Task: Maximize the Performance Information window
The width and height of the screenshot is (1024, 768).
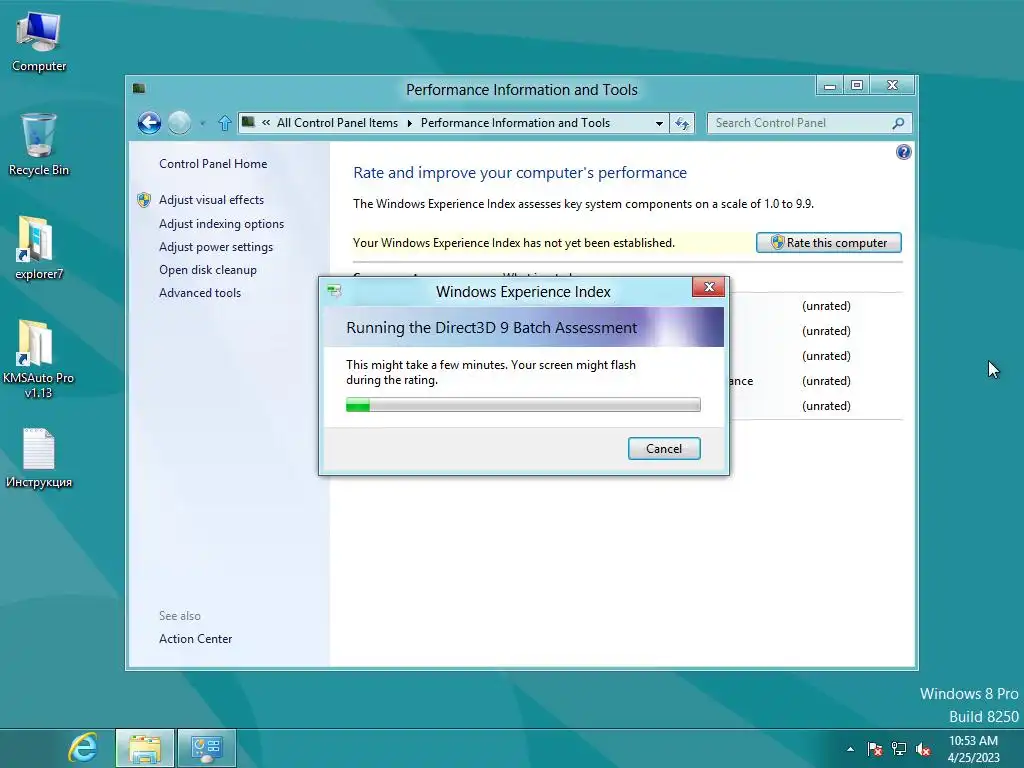Action: (x=857, y=85)
